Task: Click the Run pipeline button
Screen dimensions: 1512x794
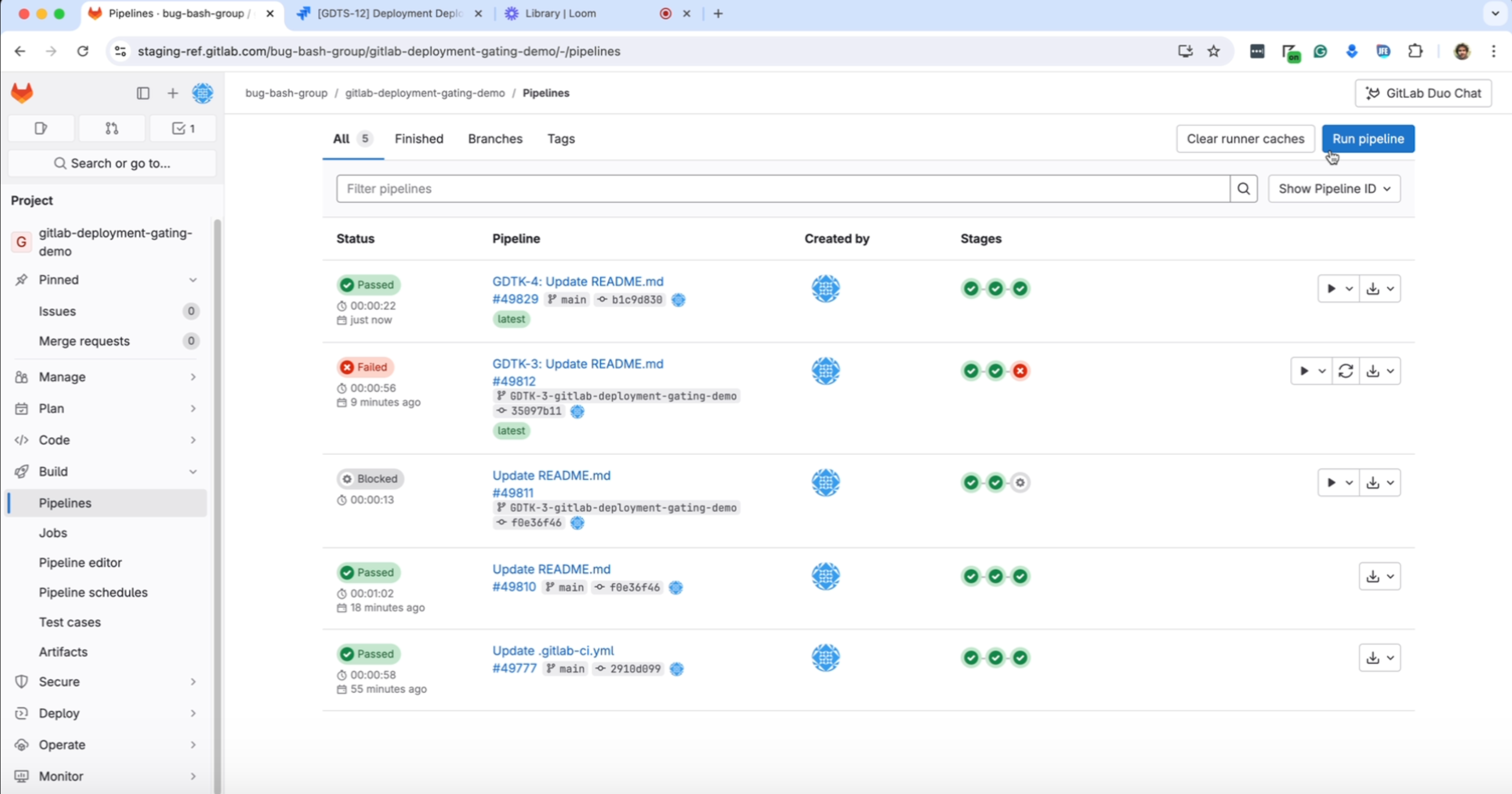Action: tap(1368, 139)
